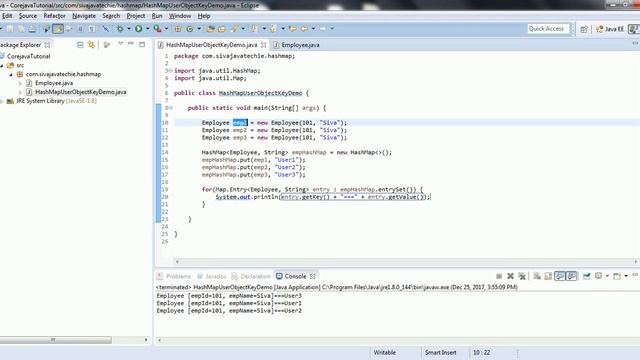Image resolution: width=640 pixels, height=360 pixels.
Task: Expand HashMapUserObjectKeyDemo.java tree node
Action: (x=20, y=92)
